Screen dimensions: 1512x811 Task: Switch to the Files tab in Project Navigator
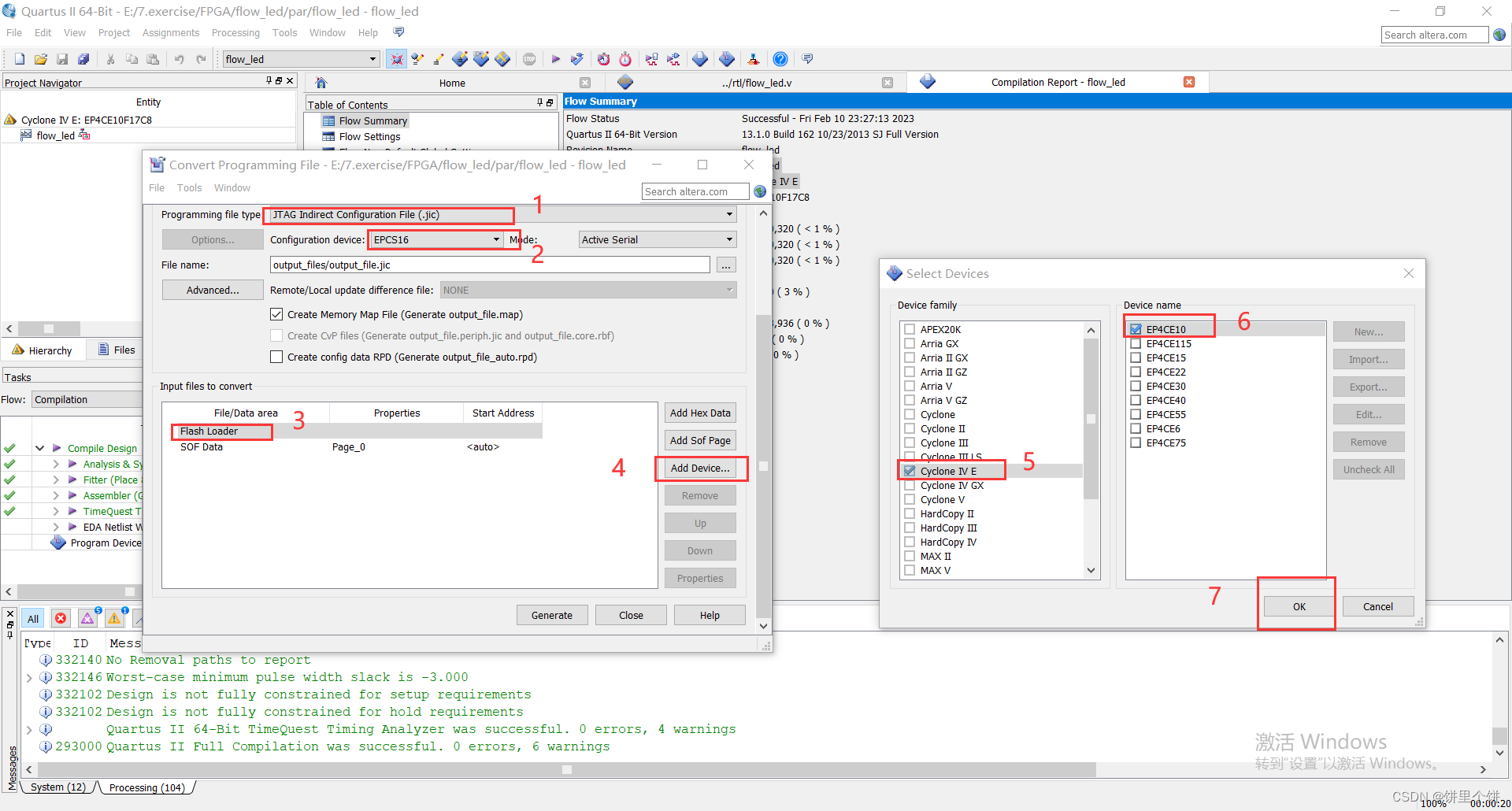[117, 350]
